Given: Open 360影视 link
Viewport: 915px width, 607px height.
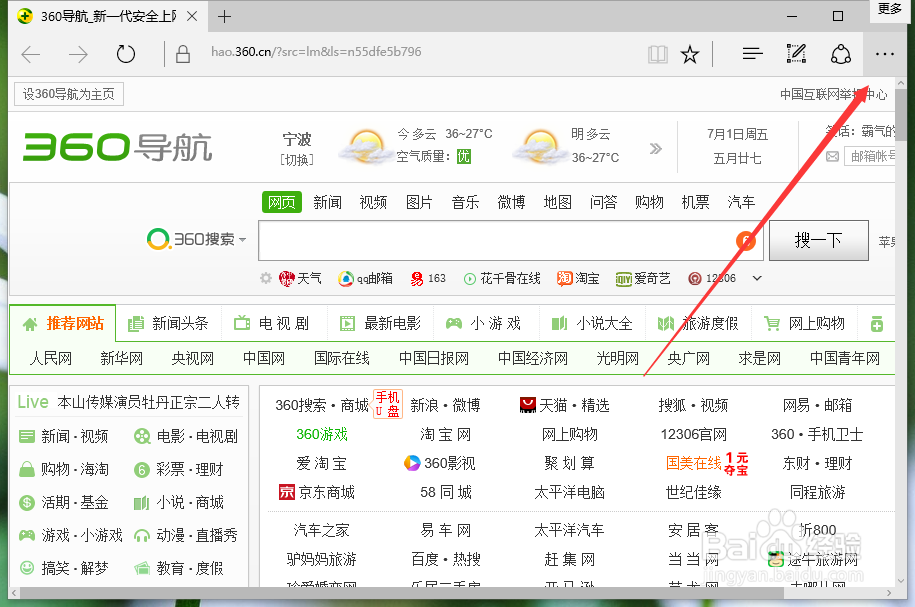Looking at the screenshot, I should click(439, 463).
